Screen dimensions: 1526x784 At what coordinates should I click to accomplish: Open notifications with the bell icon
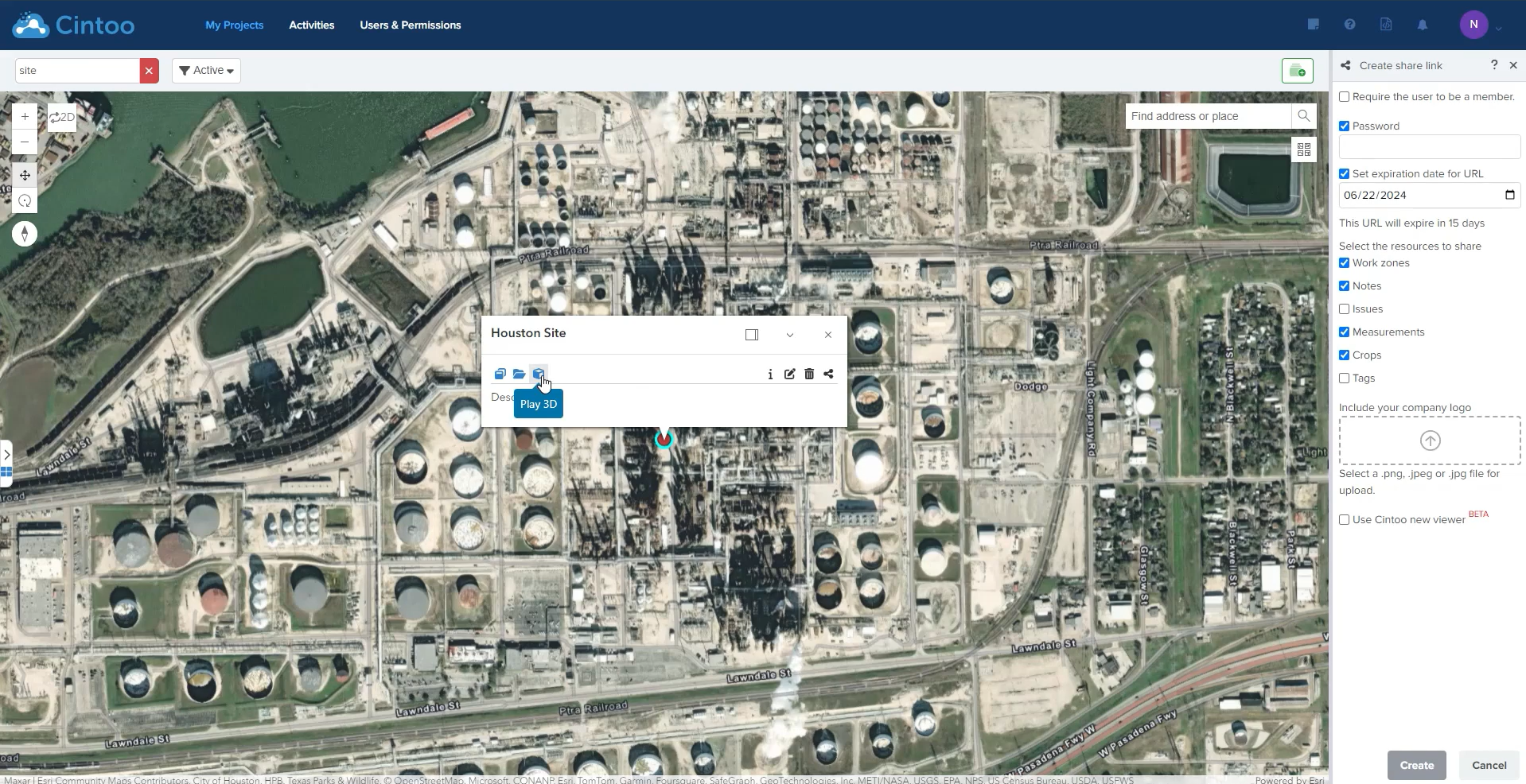1423,25
